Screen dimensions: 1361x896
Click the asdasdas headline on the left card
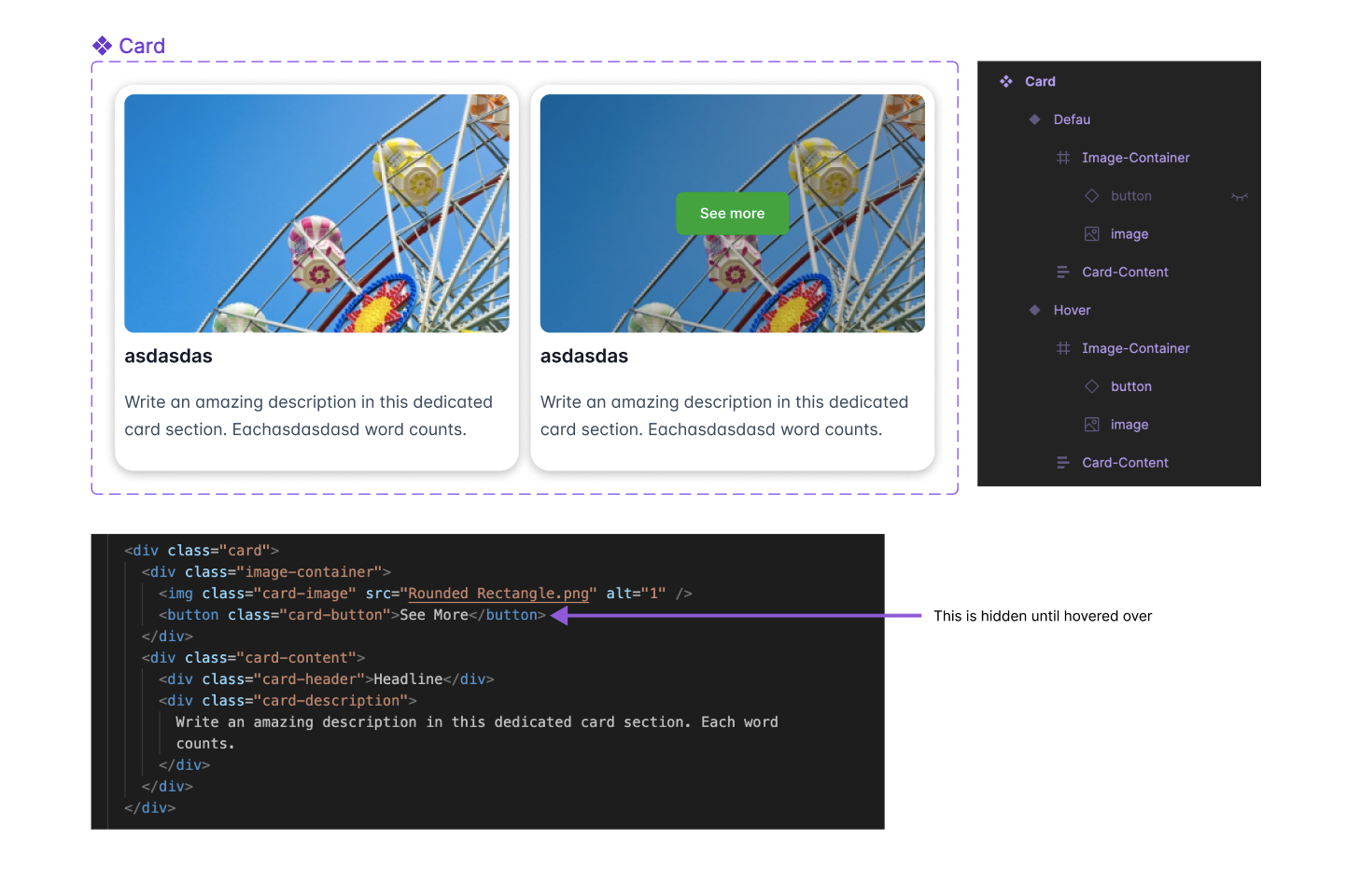coord(168,356)
